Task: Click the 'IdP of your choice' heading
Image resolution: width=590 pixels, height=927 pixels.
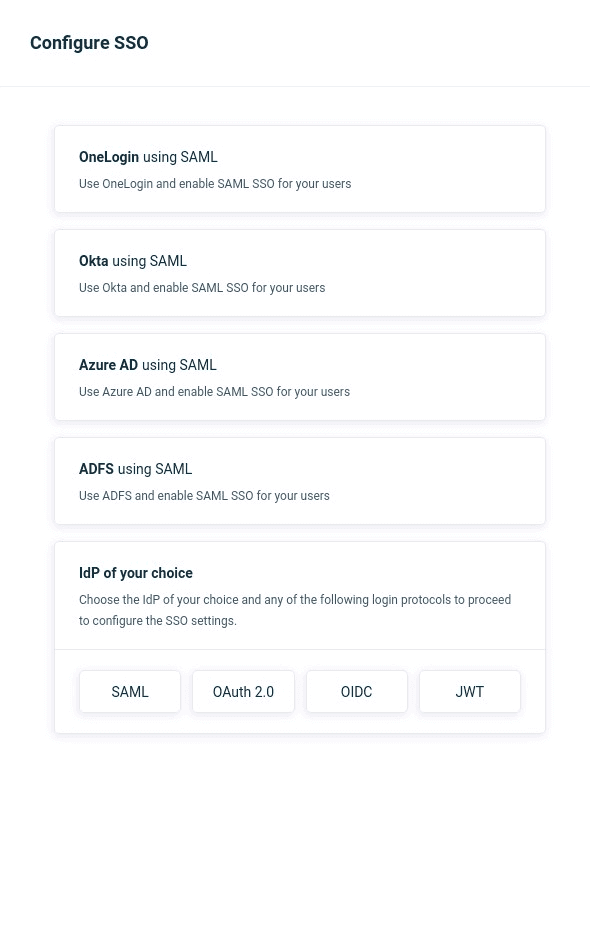Action: coord(136,573)
